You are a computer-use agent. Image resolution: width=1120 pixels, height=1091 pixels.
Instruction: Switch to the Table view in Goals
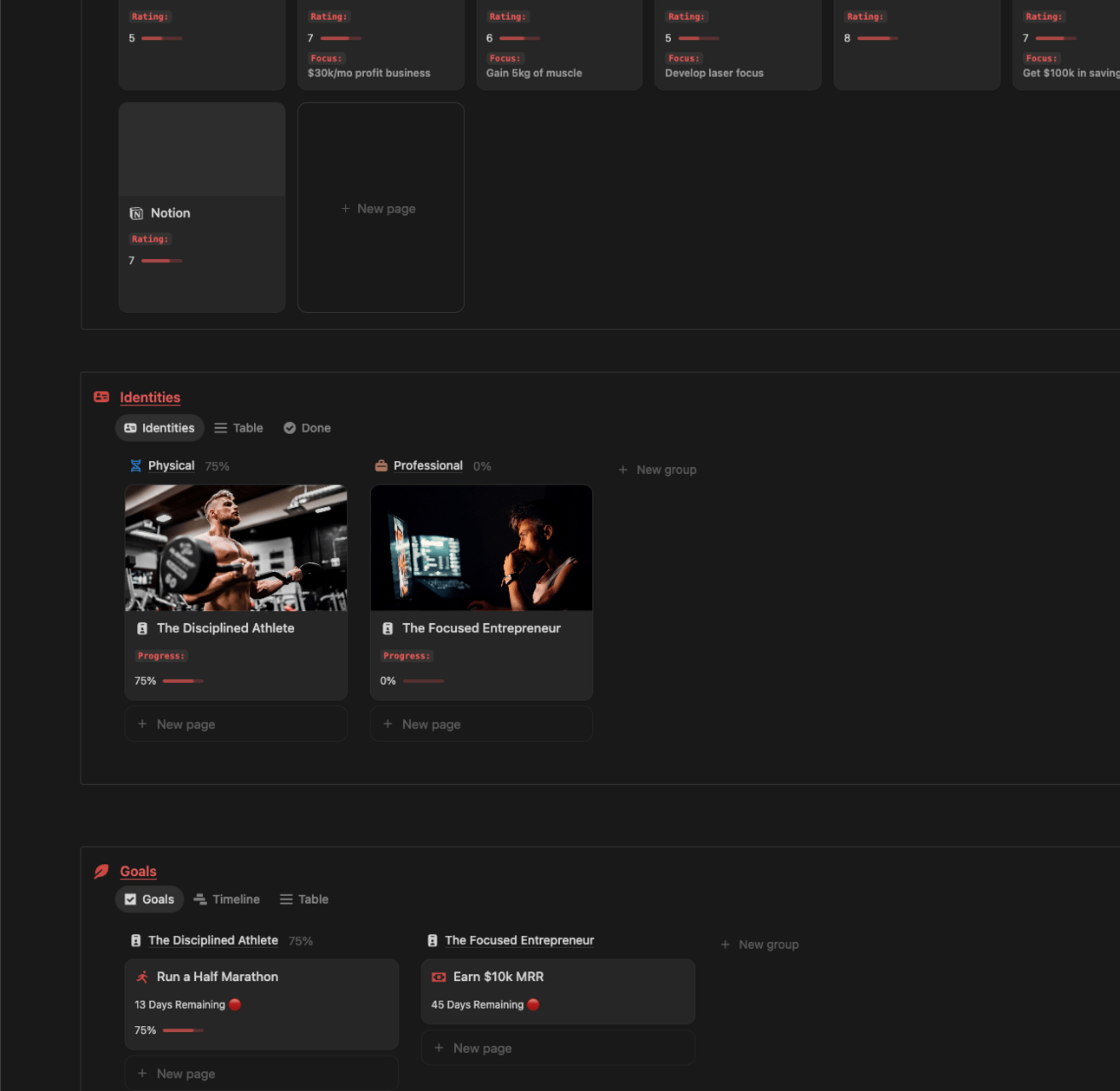pos(304,899)
